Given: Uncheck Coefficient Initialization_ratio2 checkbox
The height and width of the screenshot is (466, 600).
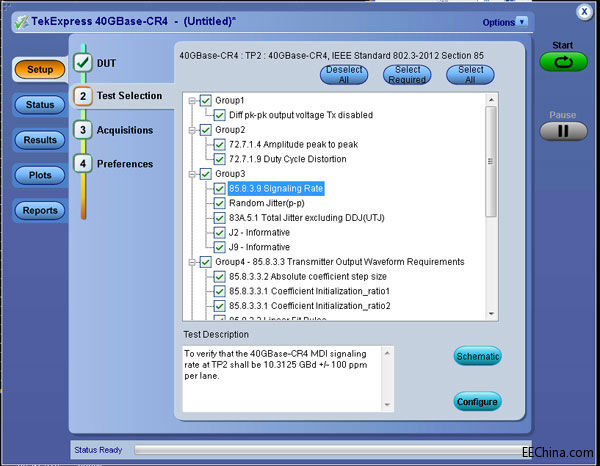Looking at the screenshot, I should pyautogui.click(x=219, y=306).
